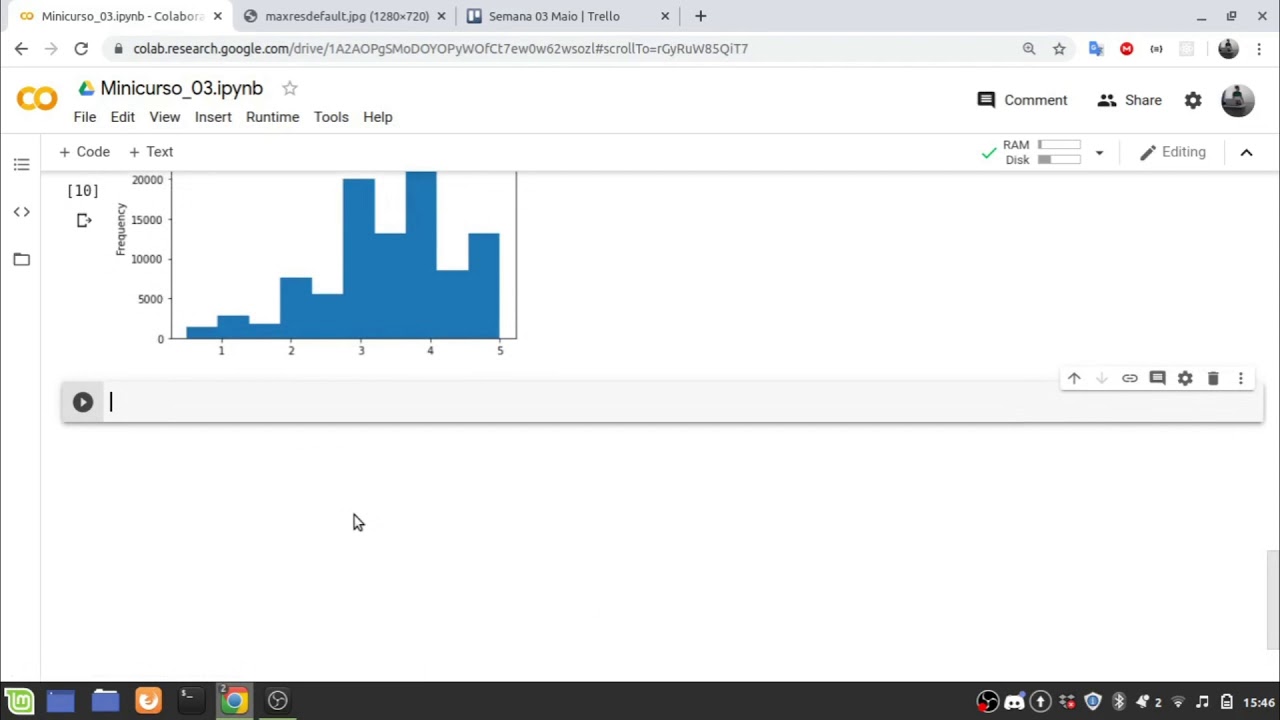Move cell up with arrow icon

point(1074,378)
